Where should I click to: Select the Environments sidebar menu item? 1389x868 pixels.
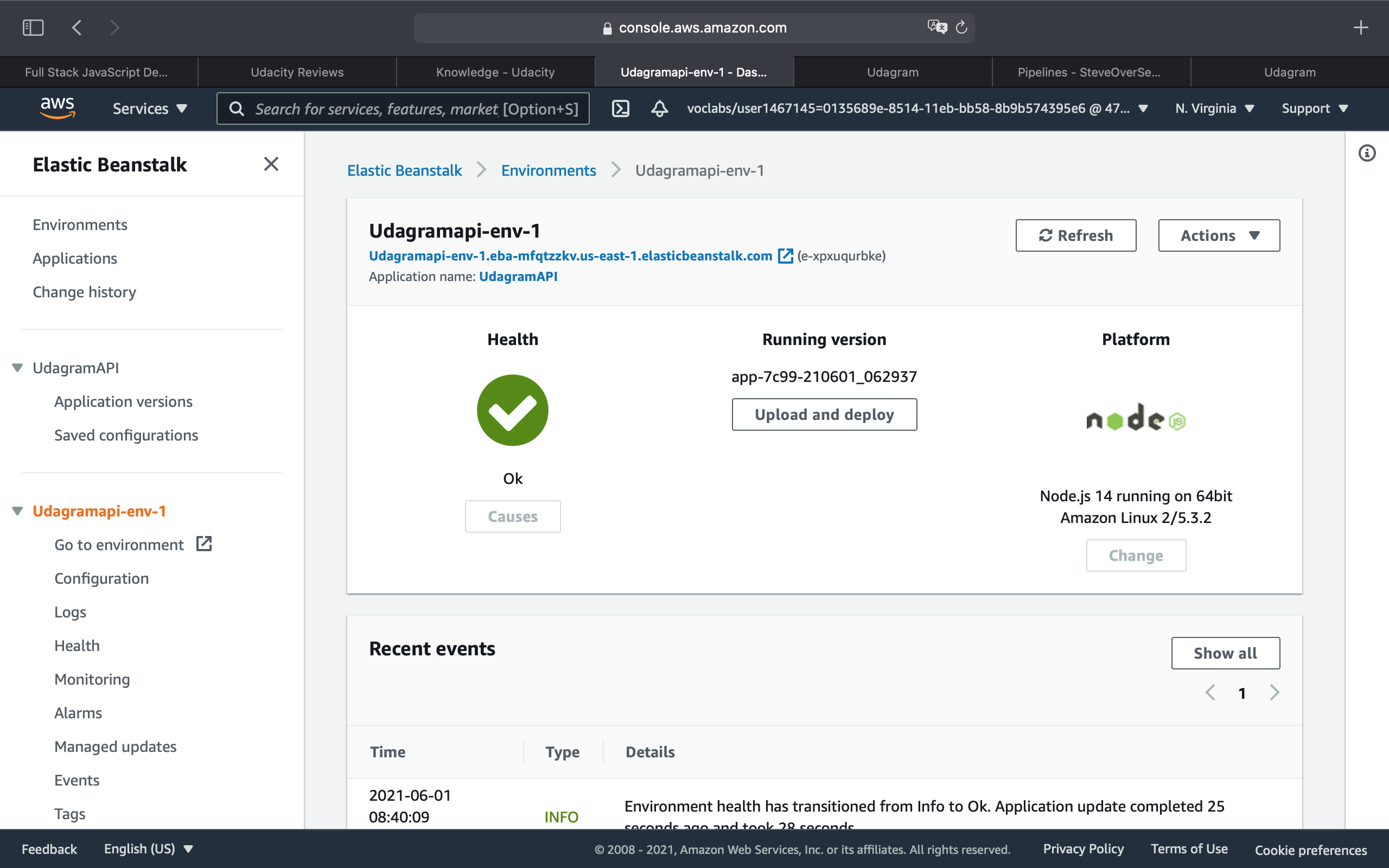tap(80, 225)
